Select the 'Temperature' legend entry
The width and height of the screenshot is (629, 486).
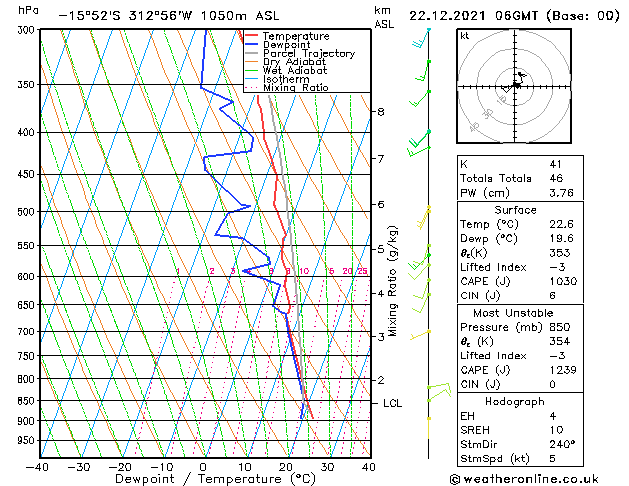click(x=296, y=36)
